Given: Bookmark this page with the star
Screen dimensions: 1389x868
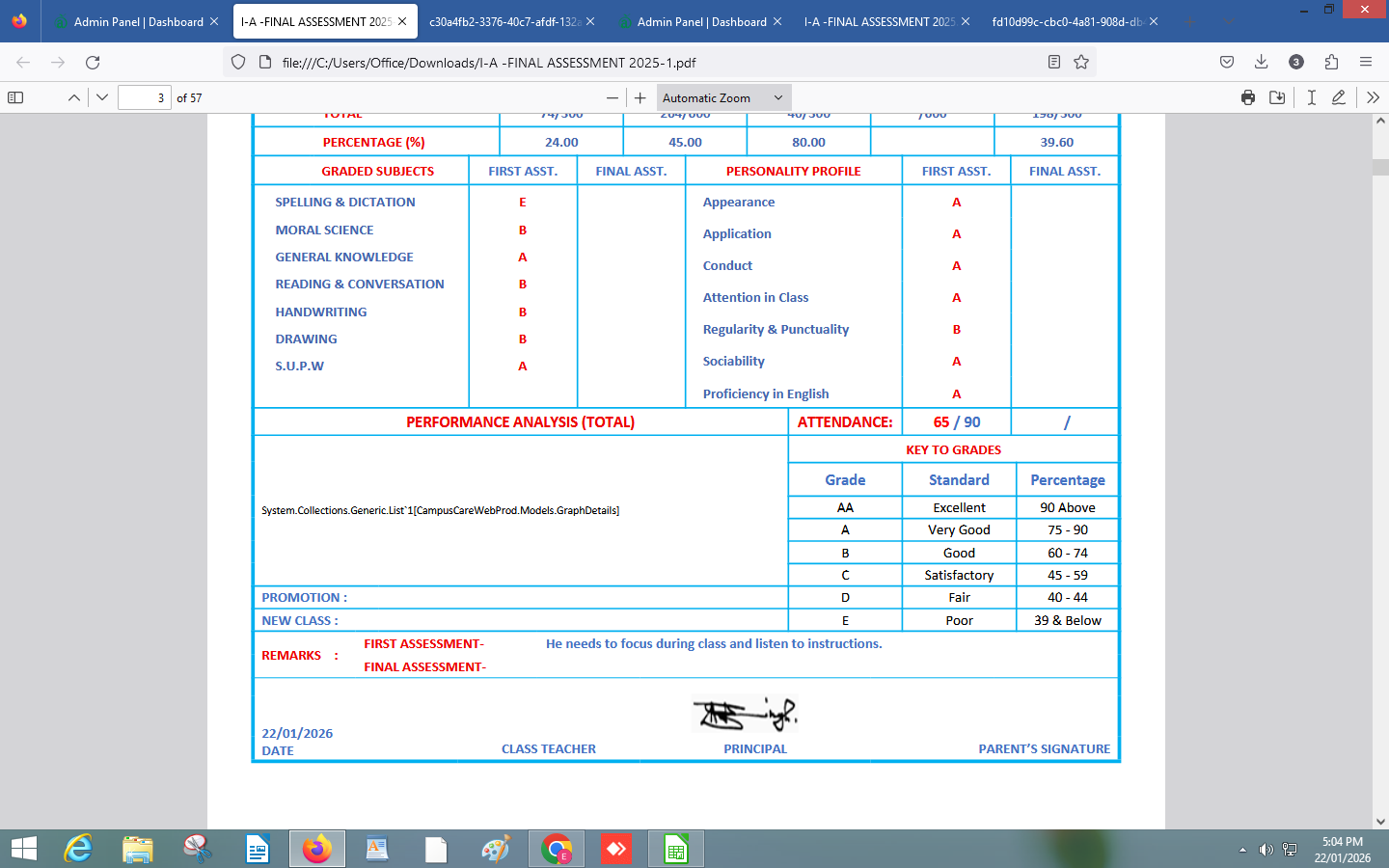Looking at the screenshot, I should pyautogui.click(x=1081, y=61).
